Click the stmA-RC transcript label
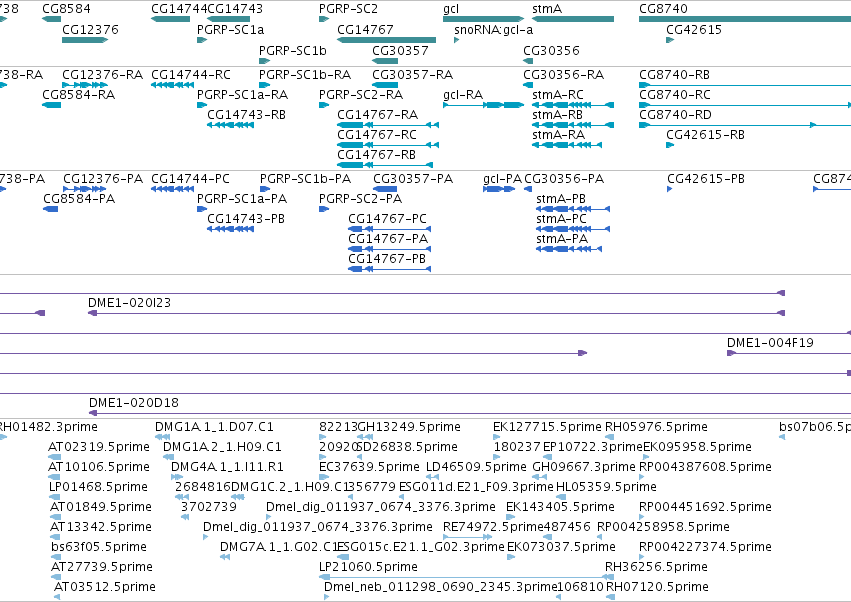 [x=558, y=94]
